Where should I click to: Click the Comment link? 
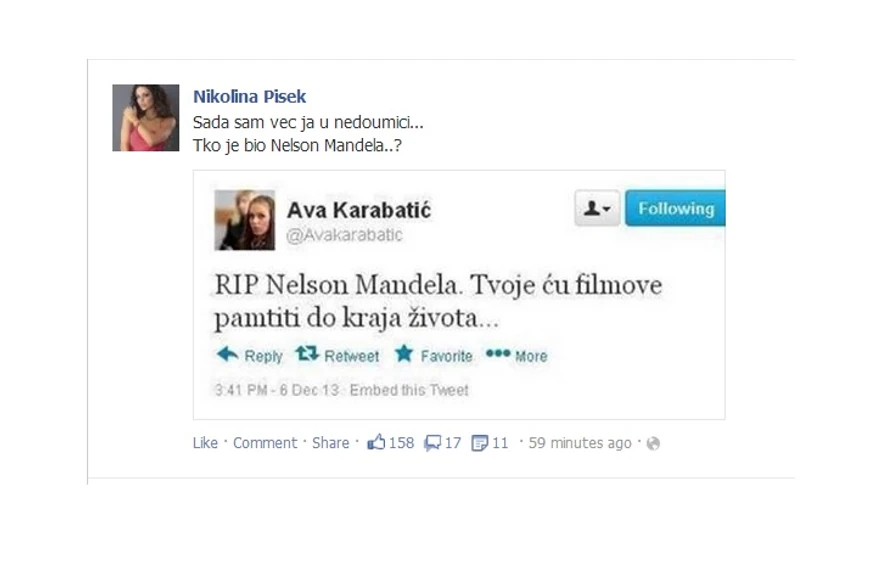coord(265,443)
